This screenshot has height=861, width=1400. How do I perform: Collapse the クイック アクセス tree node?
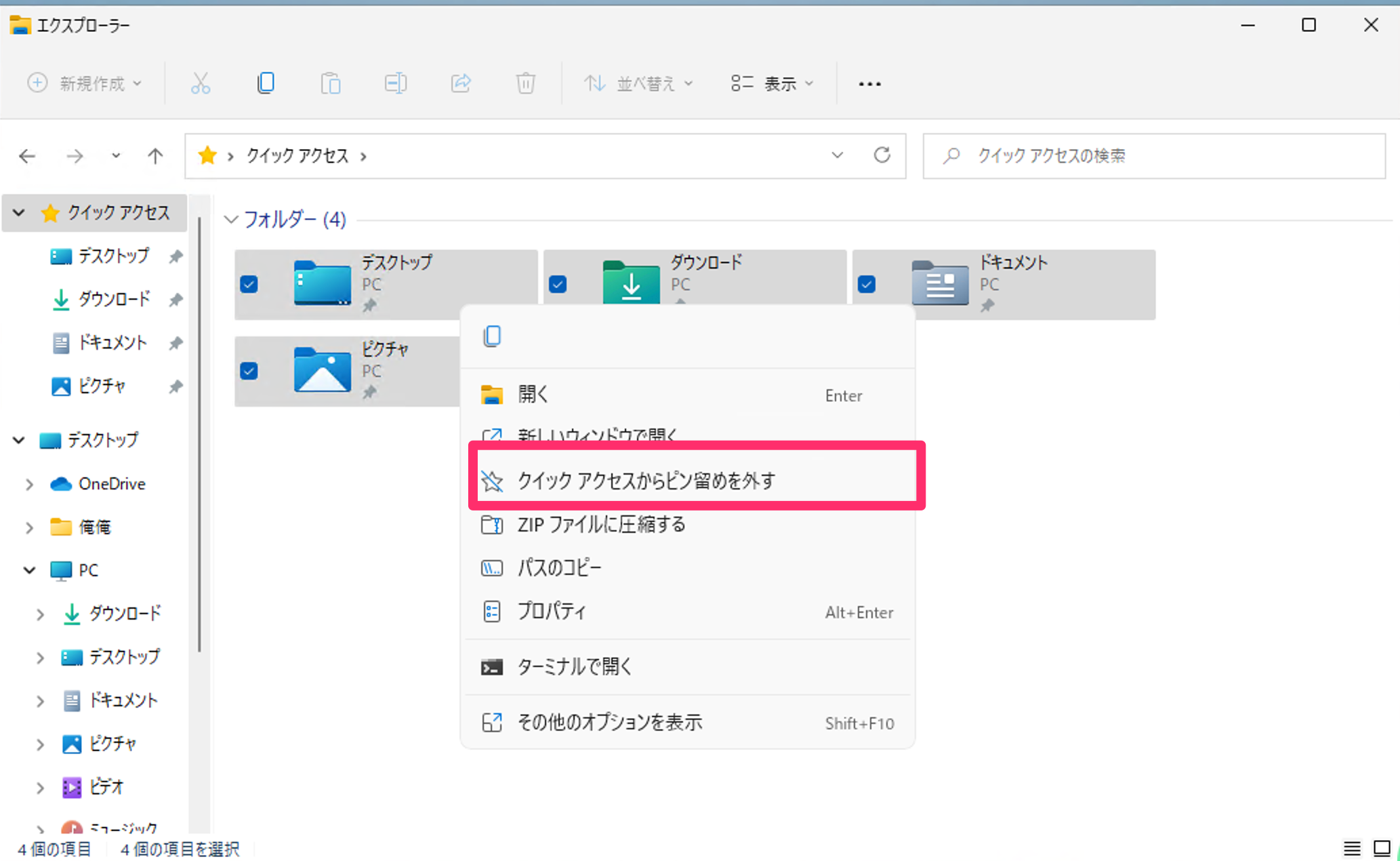(19, 213)
